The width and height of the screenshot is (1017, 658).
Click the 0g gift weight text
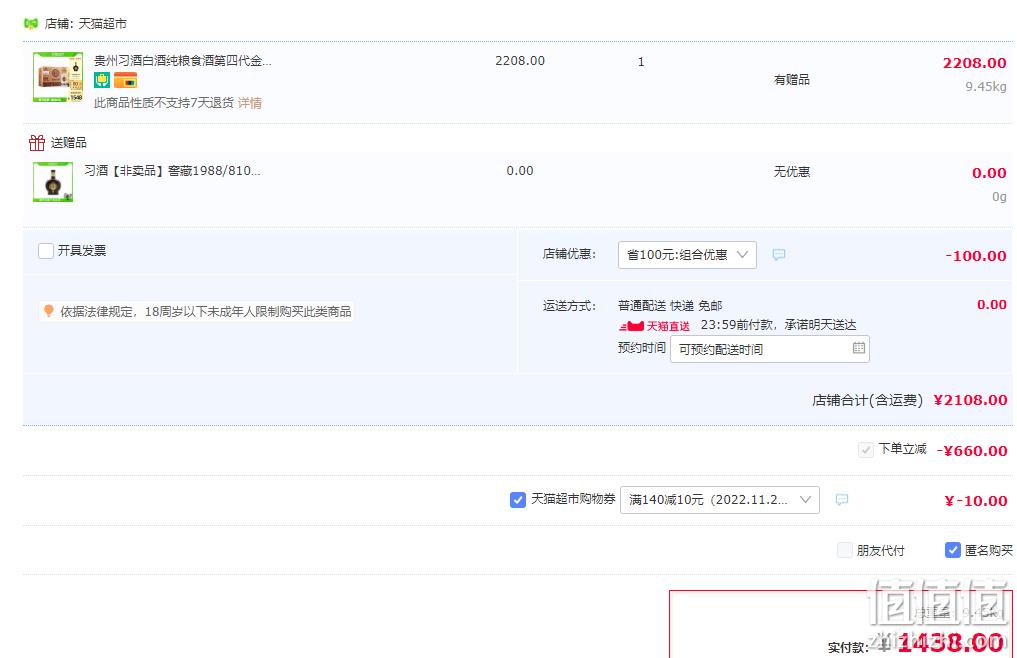pos(999,197)
